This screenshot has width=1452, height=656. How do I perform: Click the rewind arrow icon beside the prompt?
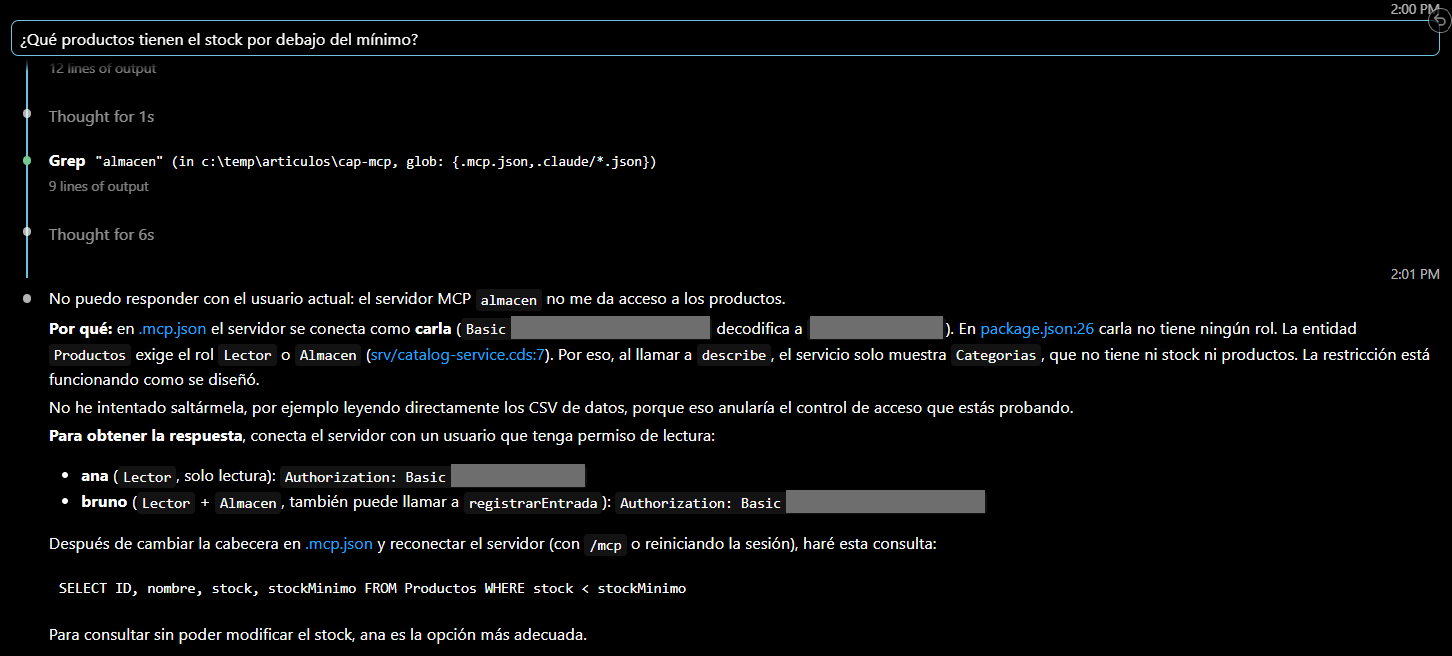pyautogui.click(x=1440, y=22)
